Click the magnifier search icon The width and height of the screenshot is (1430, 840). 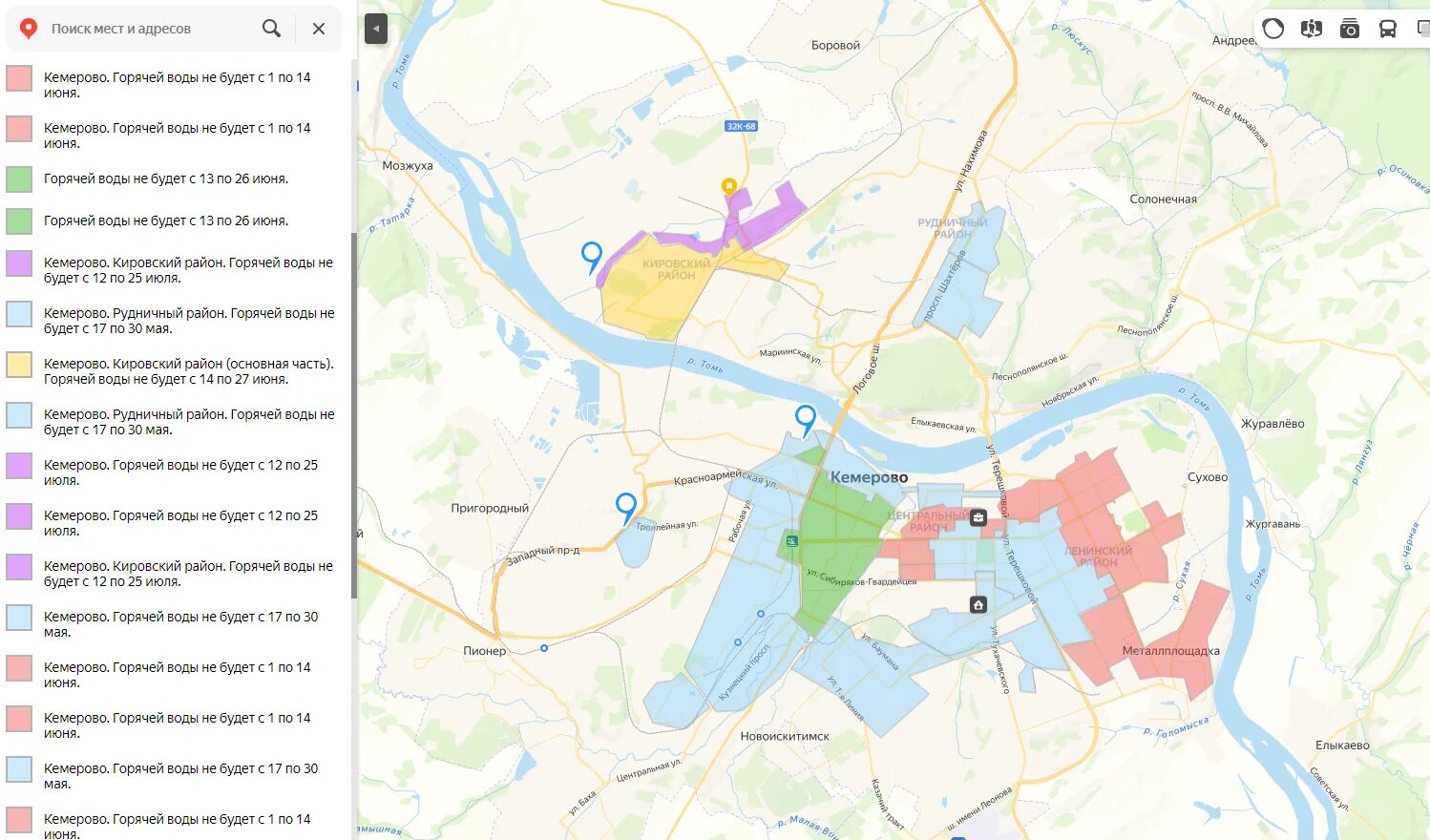click(272, 29)
